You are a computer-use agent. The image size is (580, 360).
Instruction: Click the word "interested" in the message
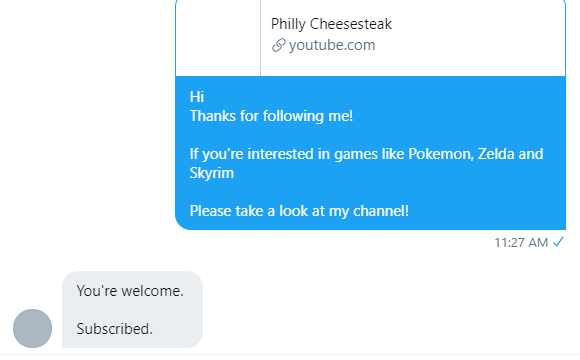[280, 154]
